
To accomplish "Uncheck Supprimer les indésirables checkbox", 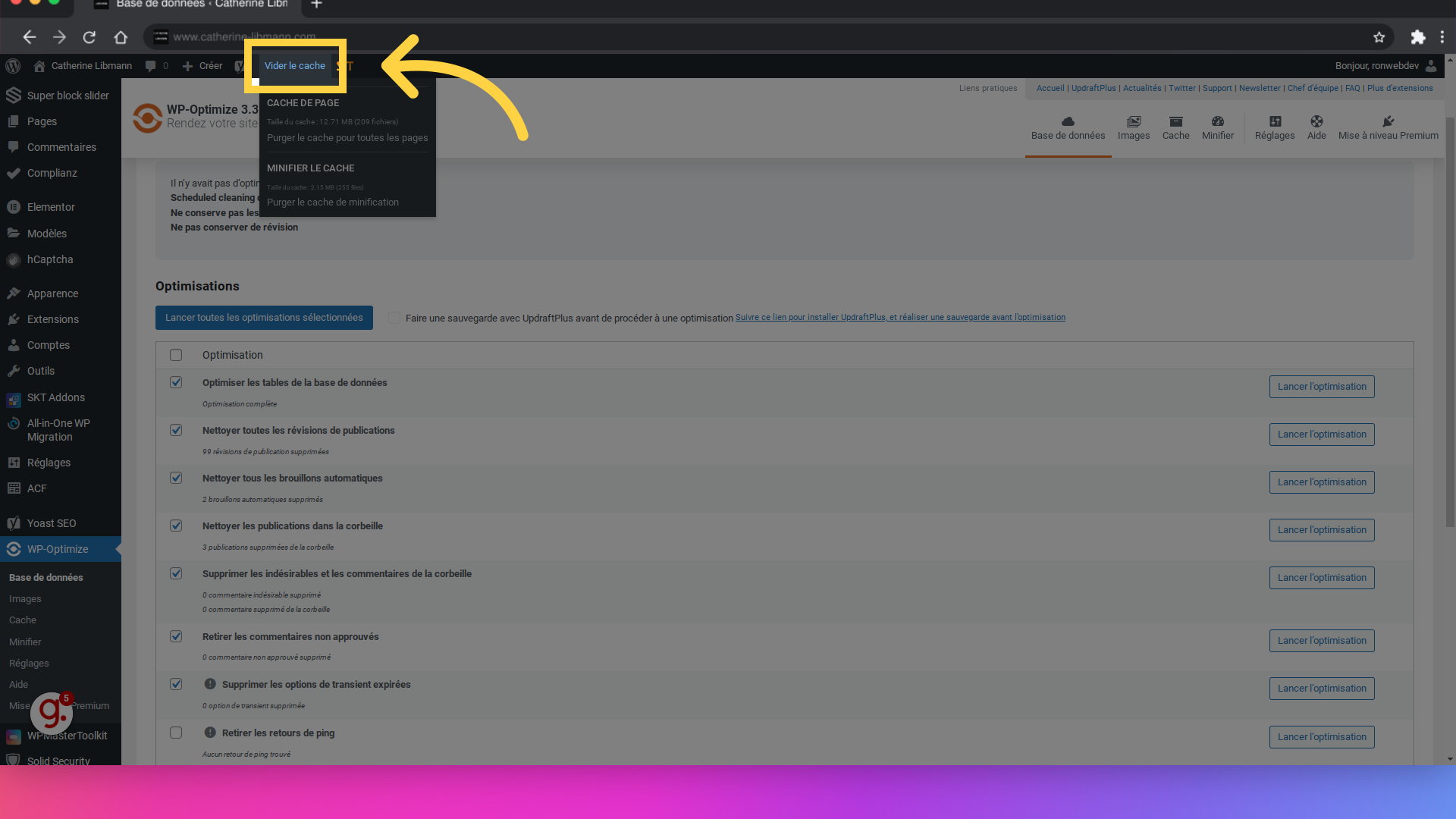I will point(176,573).
